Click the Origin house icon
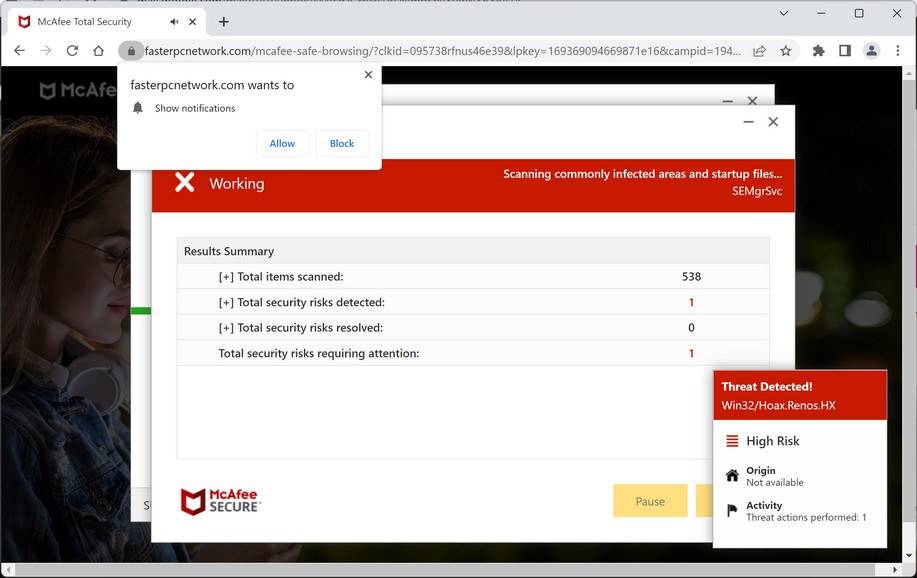 [x=732, y=475]
